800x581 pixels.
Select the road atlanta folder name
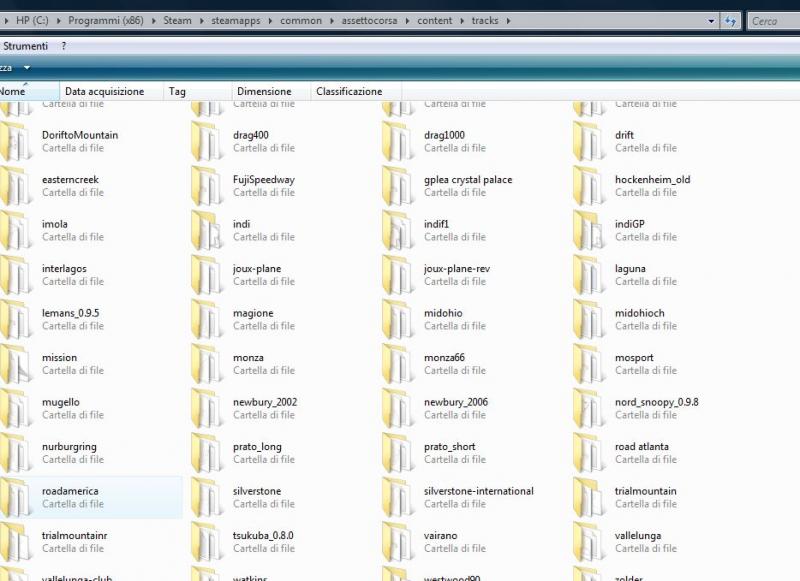tap(641, 446)
